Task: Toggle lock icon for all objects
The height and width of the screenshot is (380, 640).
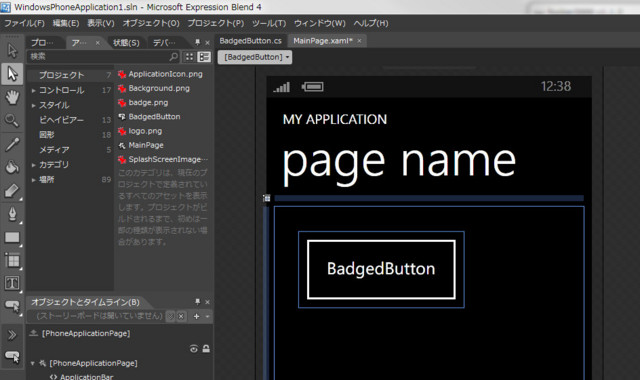Action: (x=206, y=349)
